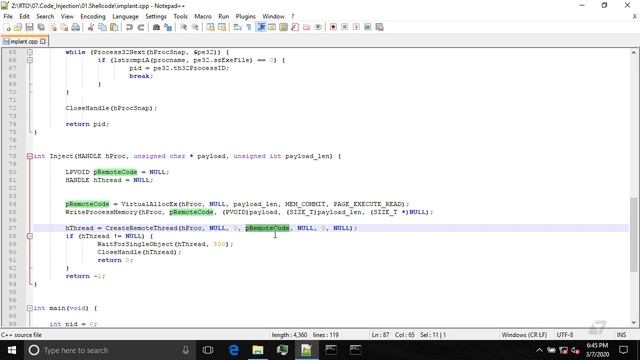
Task: Open the Edit menu
Action: point(24,16)
